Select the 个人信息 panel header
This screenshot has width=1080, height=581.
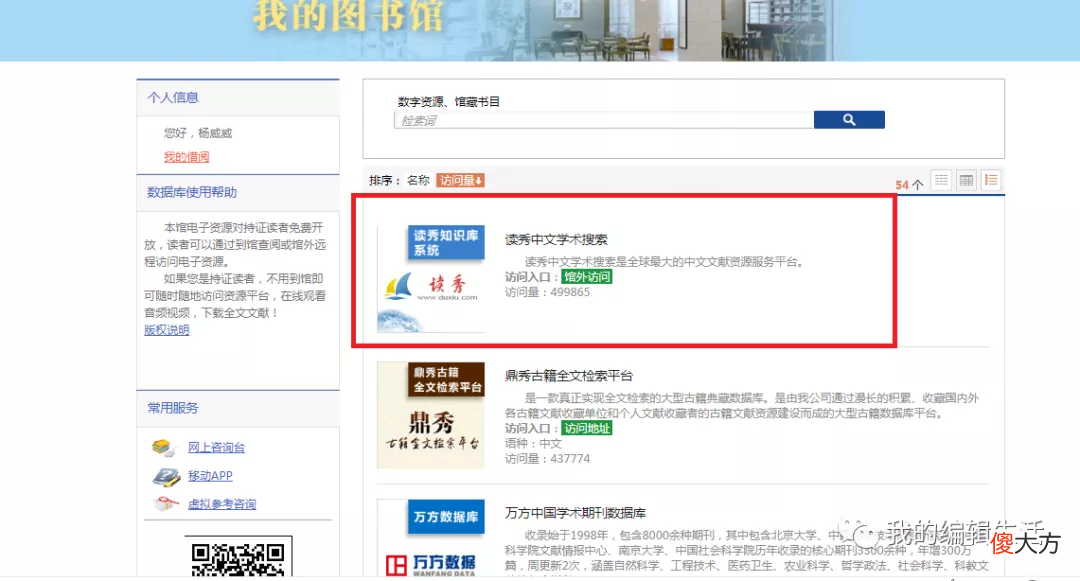(238, 98)
